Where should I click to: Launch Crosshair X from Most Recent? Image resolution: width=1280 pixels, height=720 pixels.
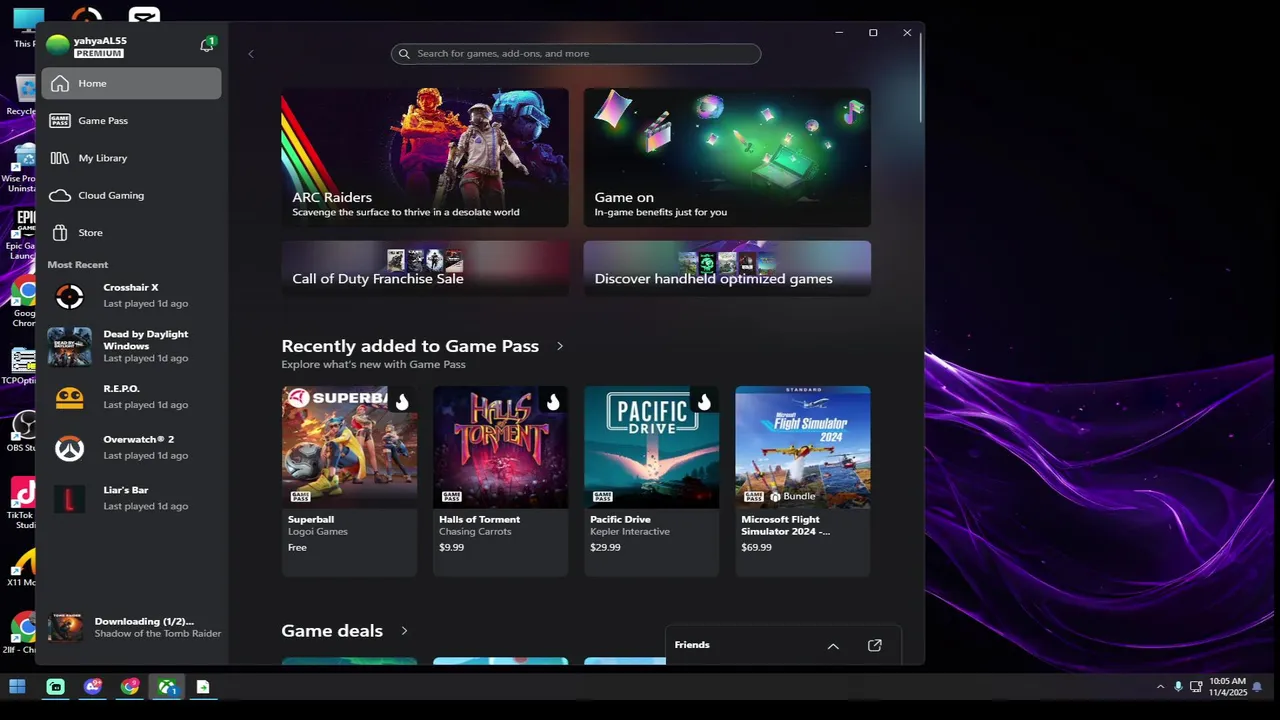click(x=132, y=295)
